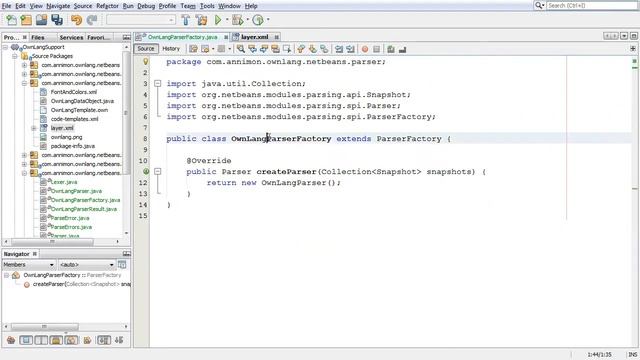The image size is (640, 360).
Task: Open the Debug Project dropdown arrow
Action: [x=247, y=20]
